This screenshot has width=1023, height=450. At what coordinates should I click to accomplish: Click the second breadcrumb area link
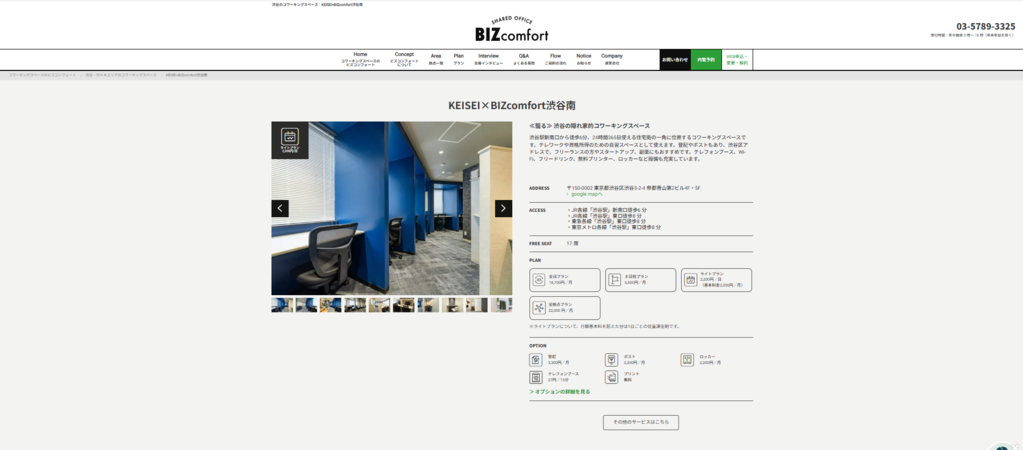click(121, 75)
